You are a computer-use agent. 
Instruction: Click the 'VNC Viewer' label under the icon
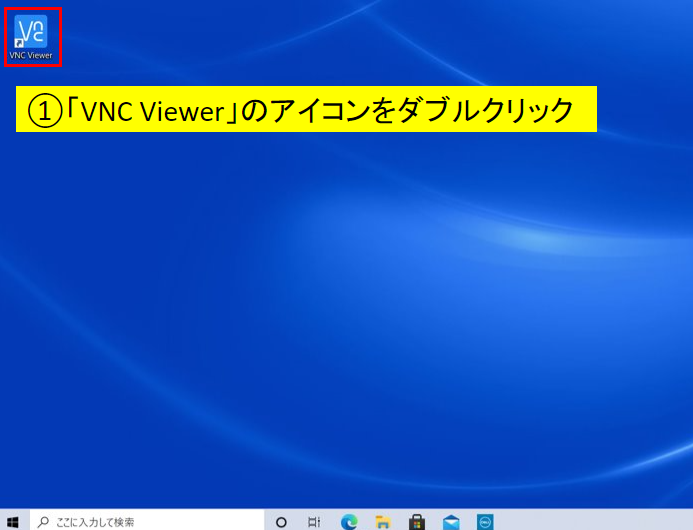pyautogui.click(x=31, y=56)
